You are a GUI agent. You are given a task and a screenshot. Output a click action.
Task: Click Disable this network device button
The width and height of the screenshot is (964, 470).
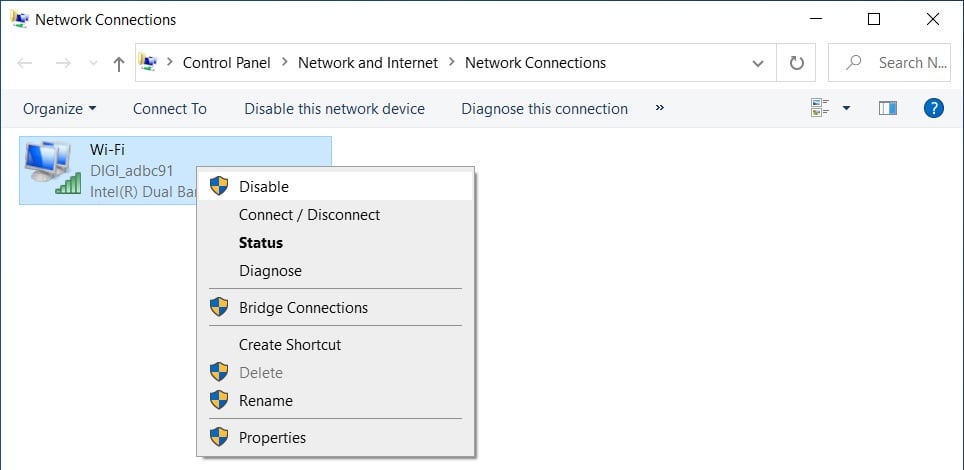tap(334, 108)
